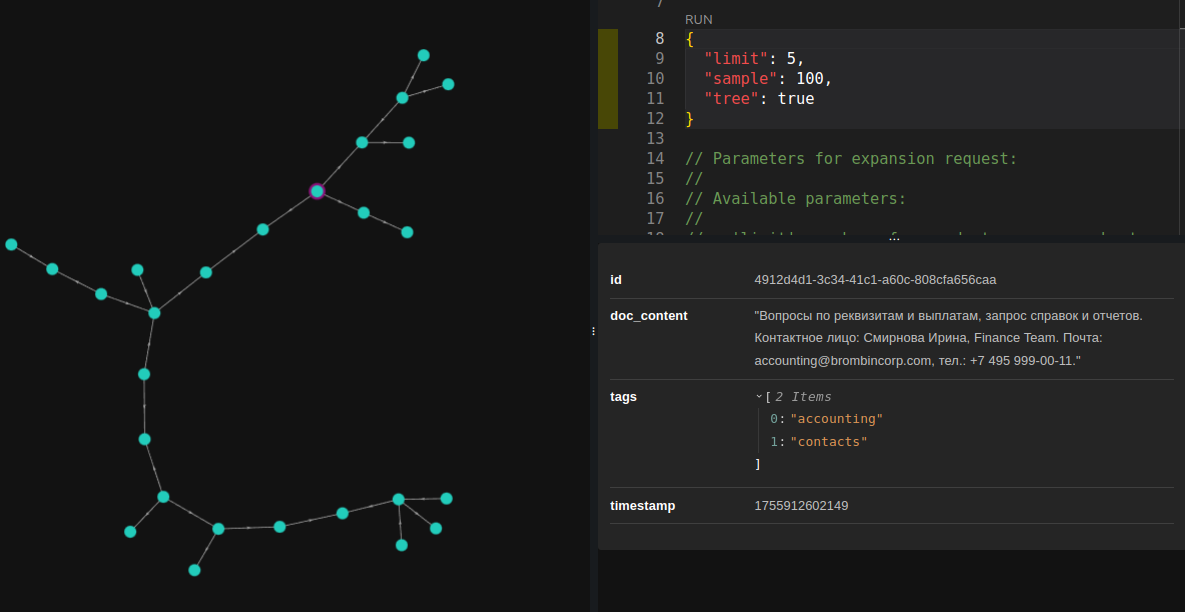Click the vertical divider handle between graph and panels
This screenshot has width=1185, height=612.
coord(593,330)
